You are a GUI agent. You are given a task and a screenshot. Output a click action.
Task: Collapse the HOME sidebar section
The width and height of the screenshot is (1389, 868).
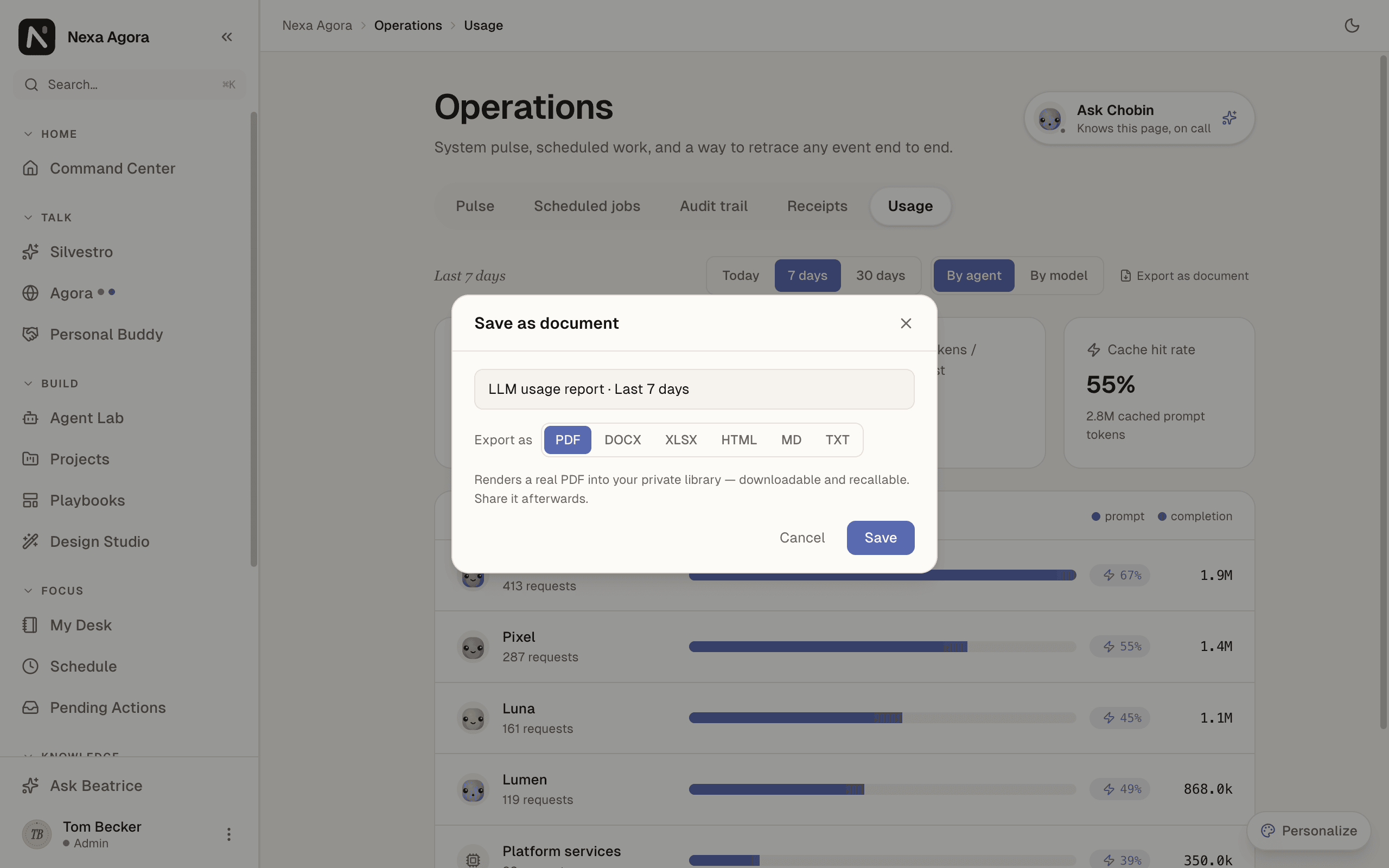(x=28, y=134)
